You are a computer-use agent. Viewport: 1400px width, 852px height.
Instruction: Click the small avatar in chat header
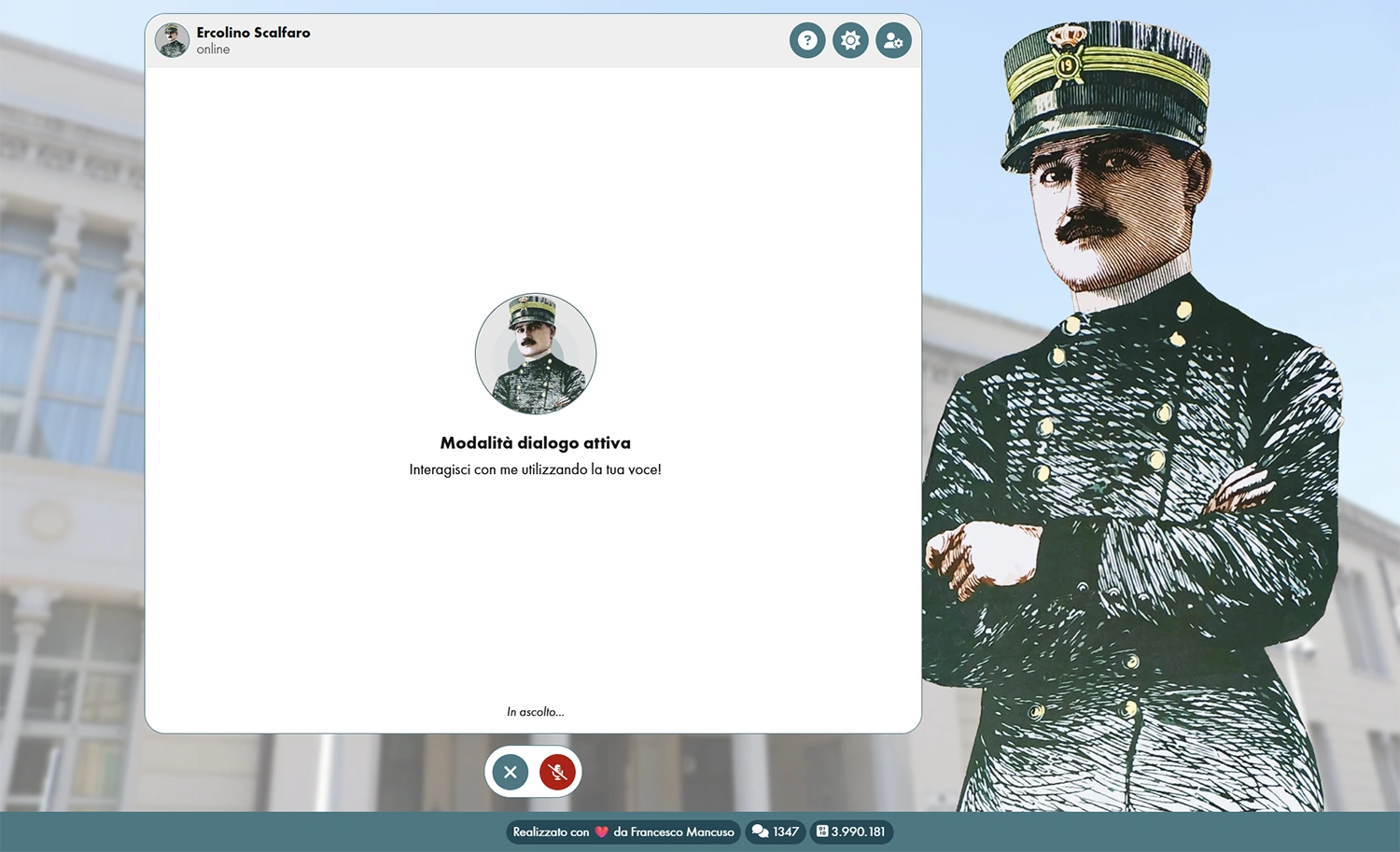click(x=172, y=40)
